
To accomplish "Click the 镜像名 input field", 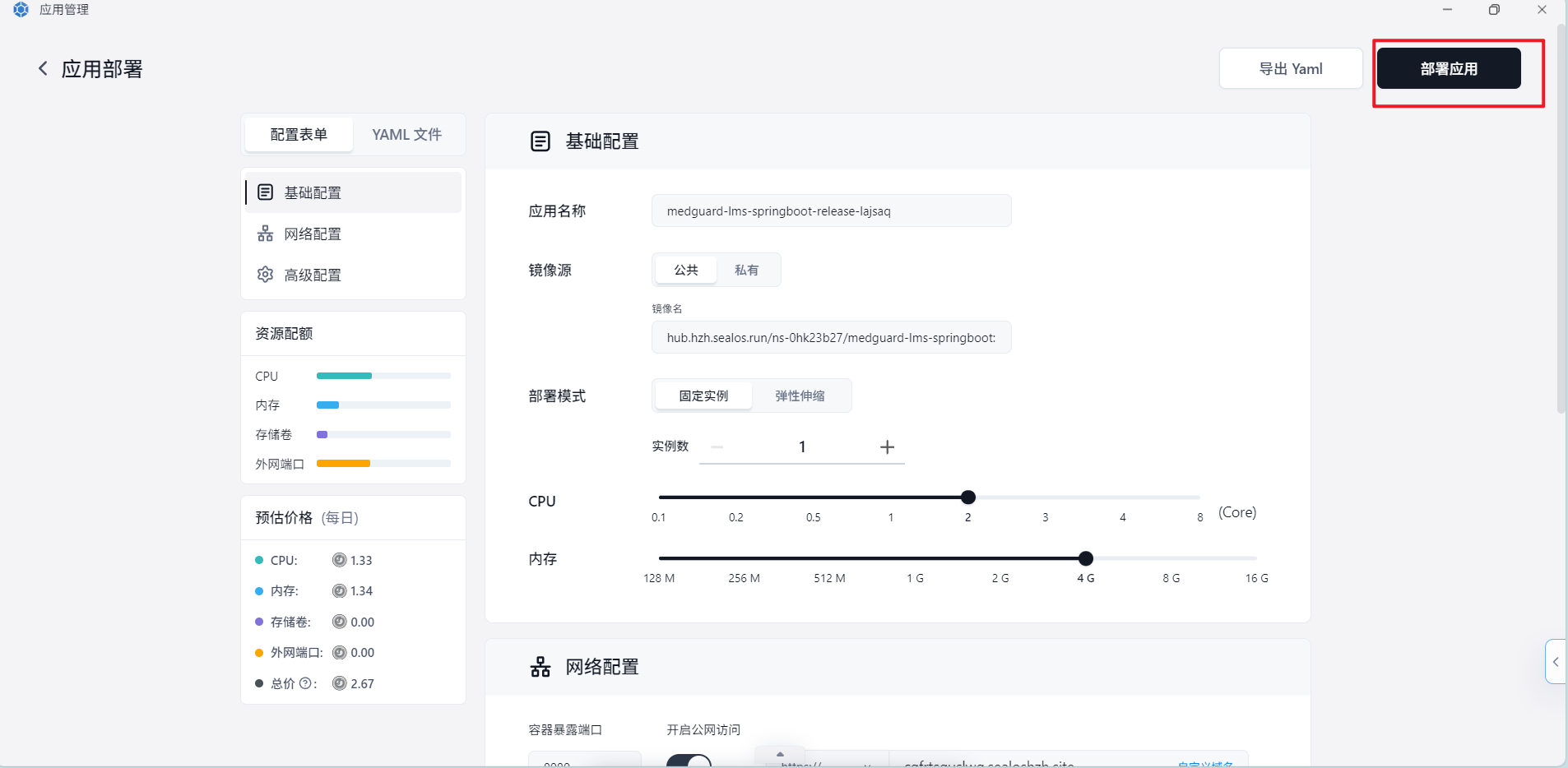I will pyautogui.click(x=831, y=337).
